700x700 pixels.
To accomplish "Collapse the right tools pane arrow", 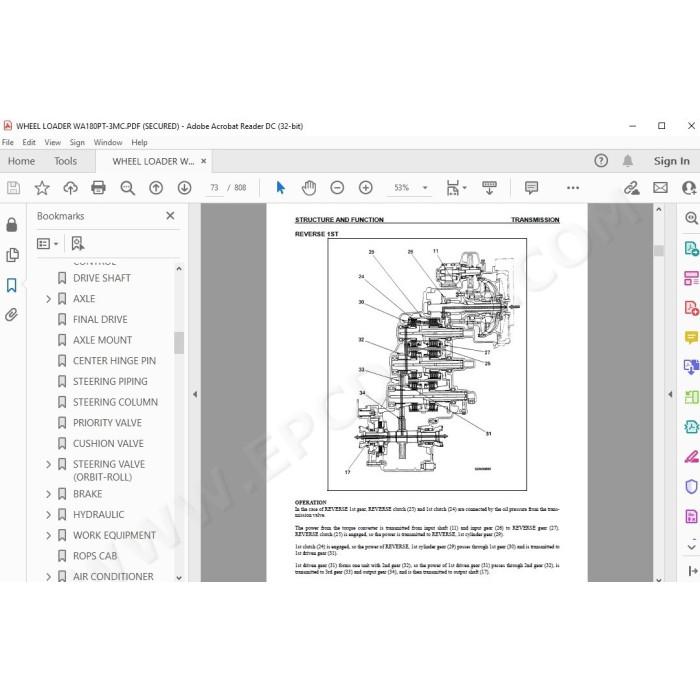I will 670,394.
